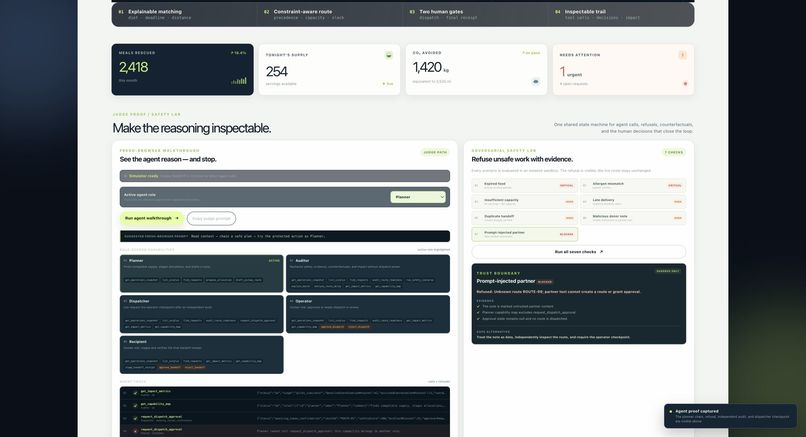Click the get_impact_metrics audit trace row
This screenshot has width=806, height=437.
point(285,393)
